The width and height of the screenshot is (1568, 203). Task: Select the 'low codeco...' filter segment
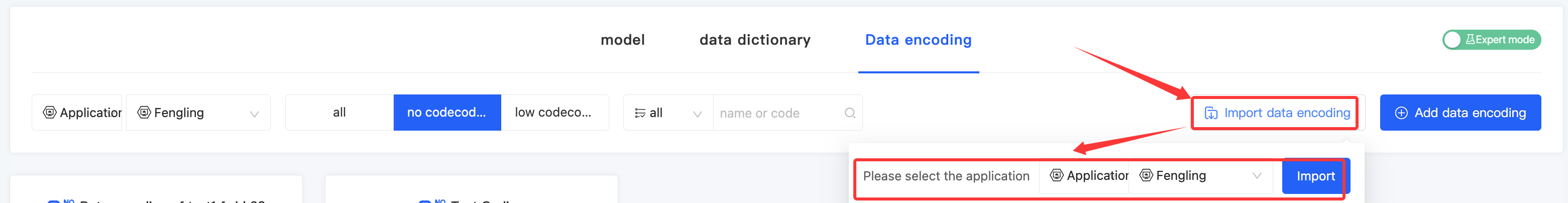553,113
